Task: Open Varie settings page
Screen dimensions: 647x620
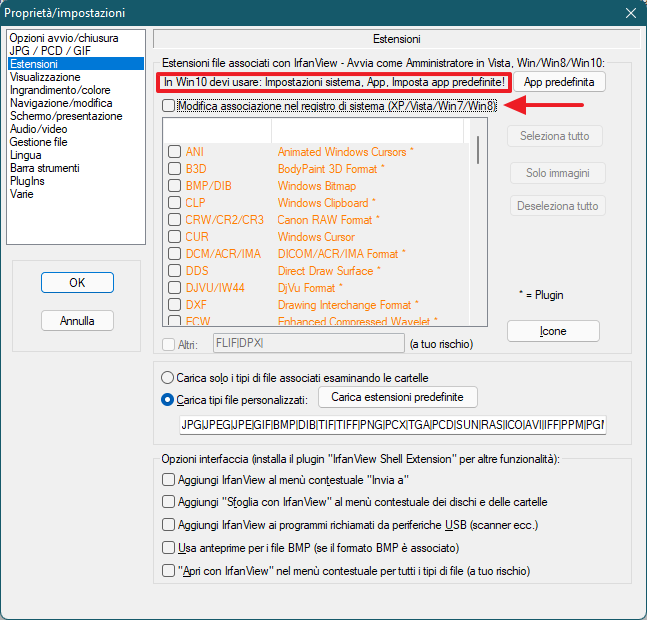Action: pos(21,194)
